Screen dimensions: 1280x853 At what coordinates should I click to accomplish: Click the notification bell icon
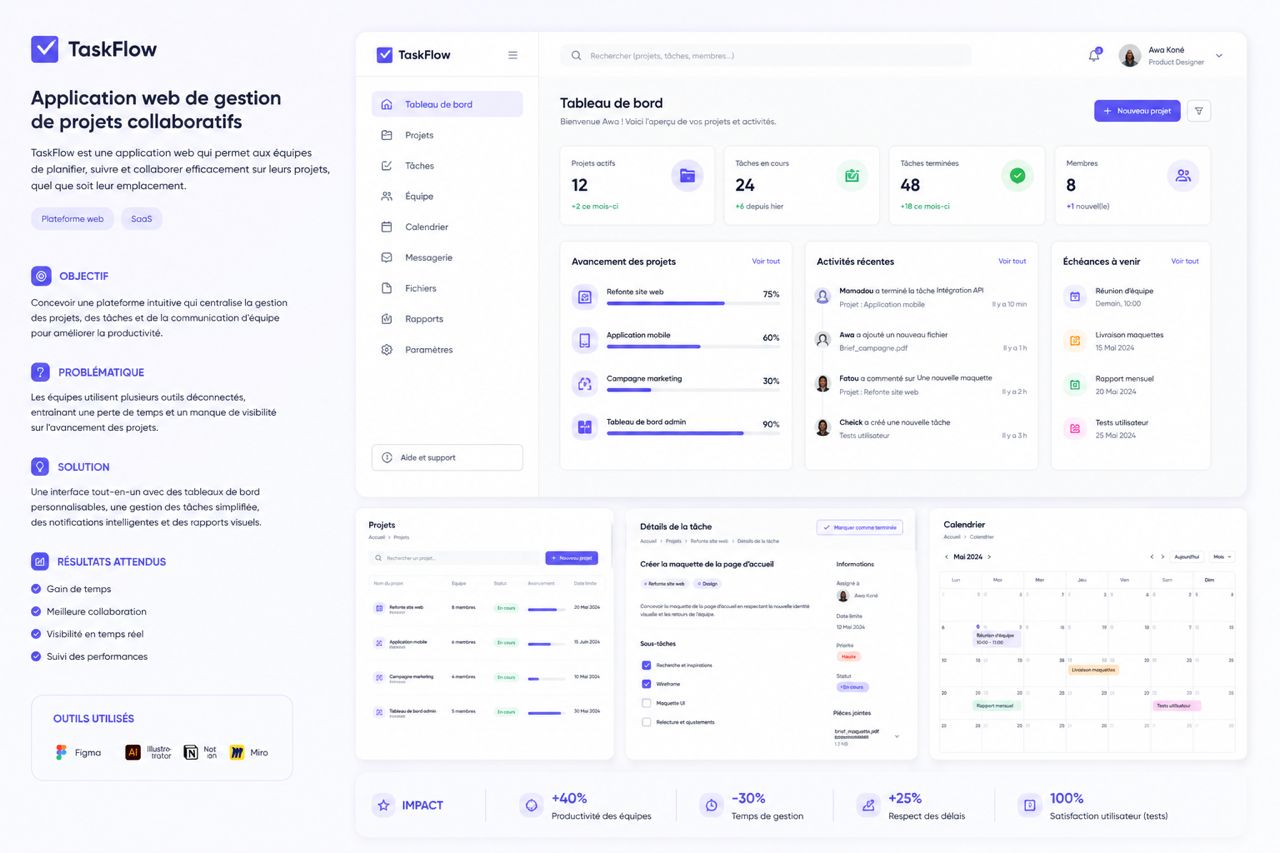click(1094, 55)
